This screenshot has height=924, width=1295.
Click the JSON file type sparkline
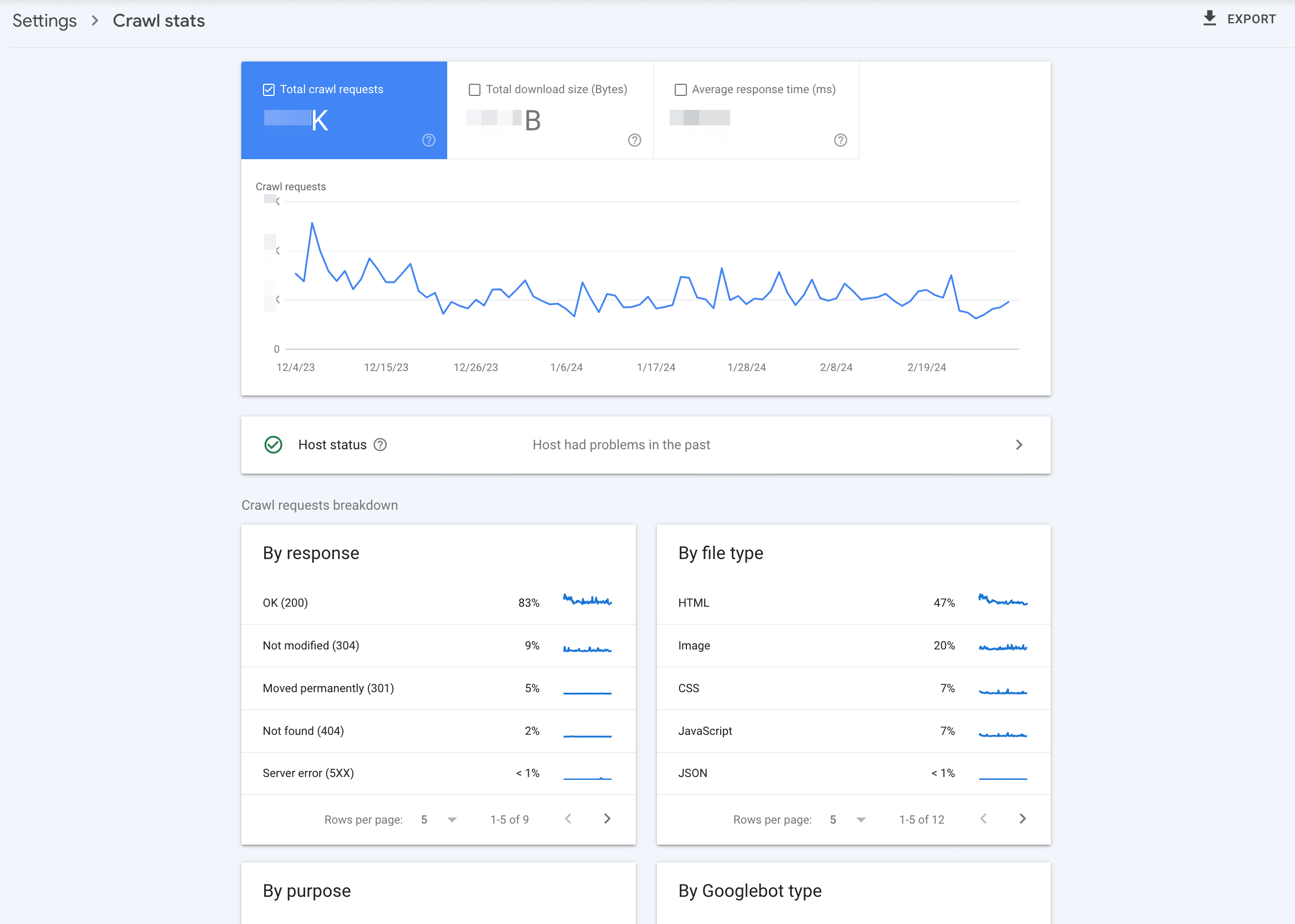pos(1003,778)
